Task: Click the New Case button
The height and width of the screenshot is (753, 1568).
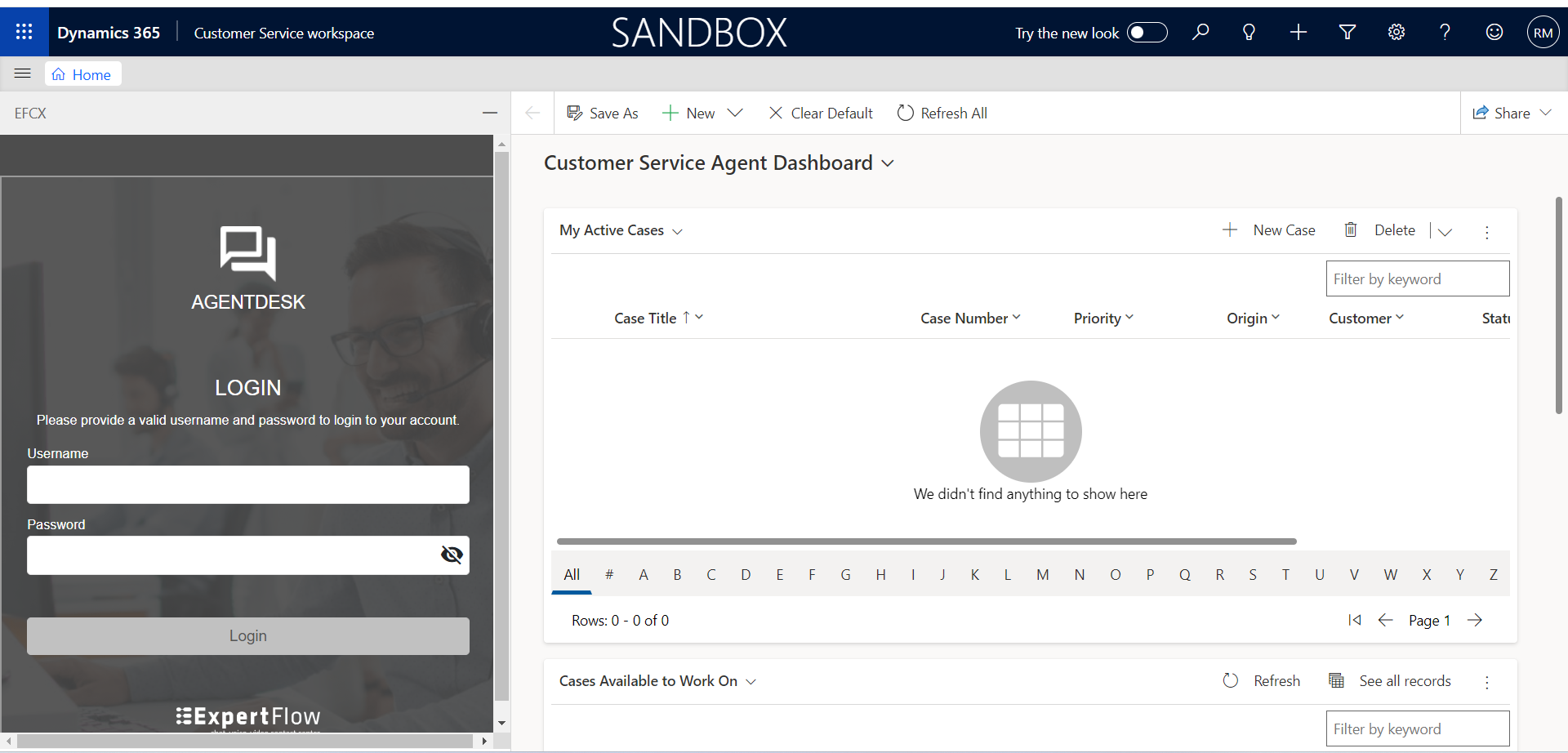Action: point(1268,230)
